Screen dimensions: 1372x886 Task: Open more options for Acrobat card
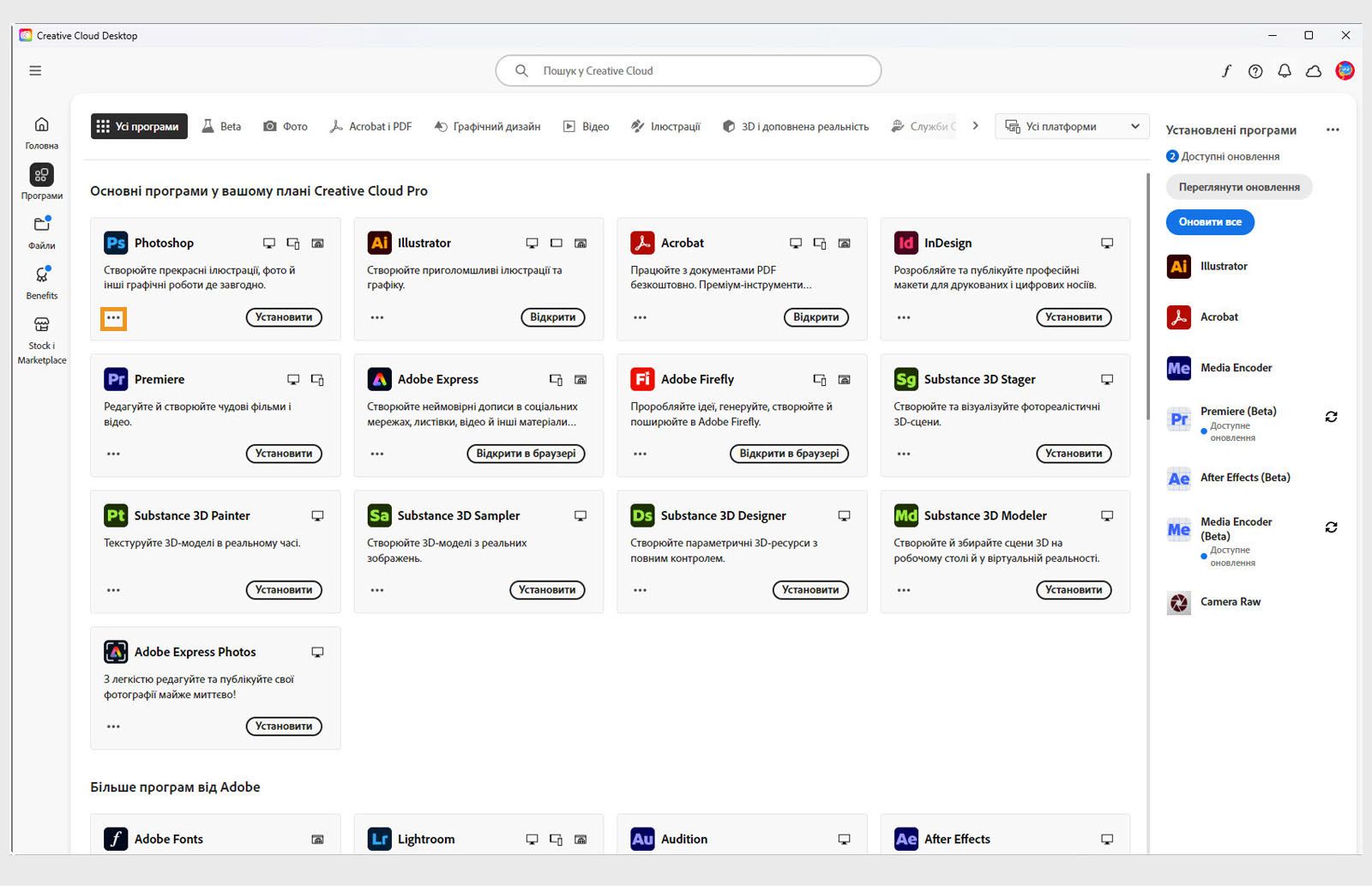641,317
